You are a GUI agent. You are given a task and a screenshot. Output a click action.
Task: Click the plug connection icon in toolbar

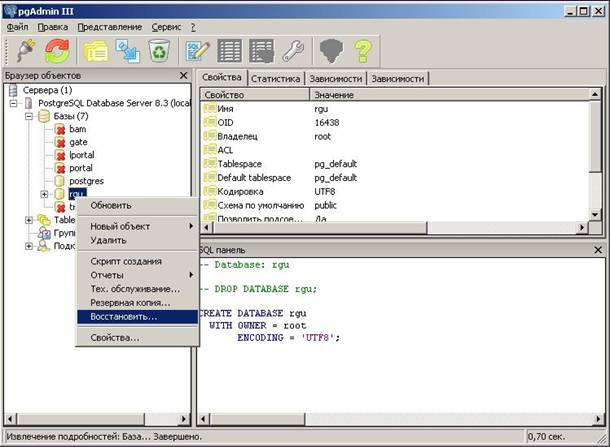pos(26,51)
